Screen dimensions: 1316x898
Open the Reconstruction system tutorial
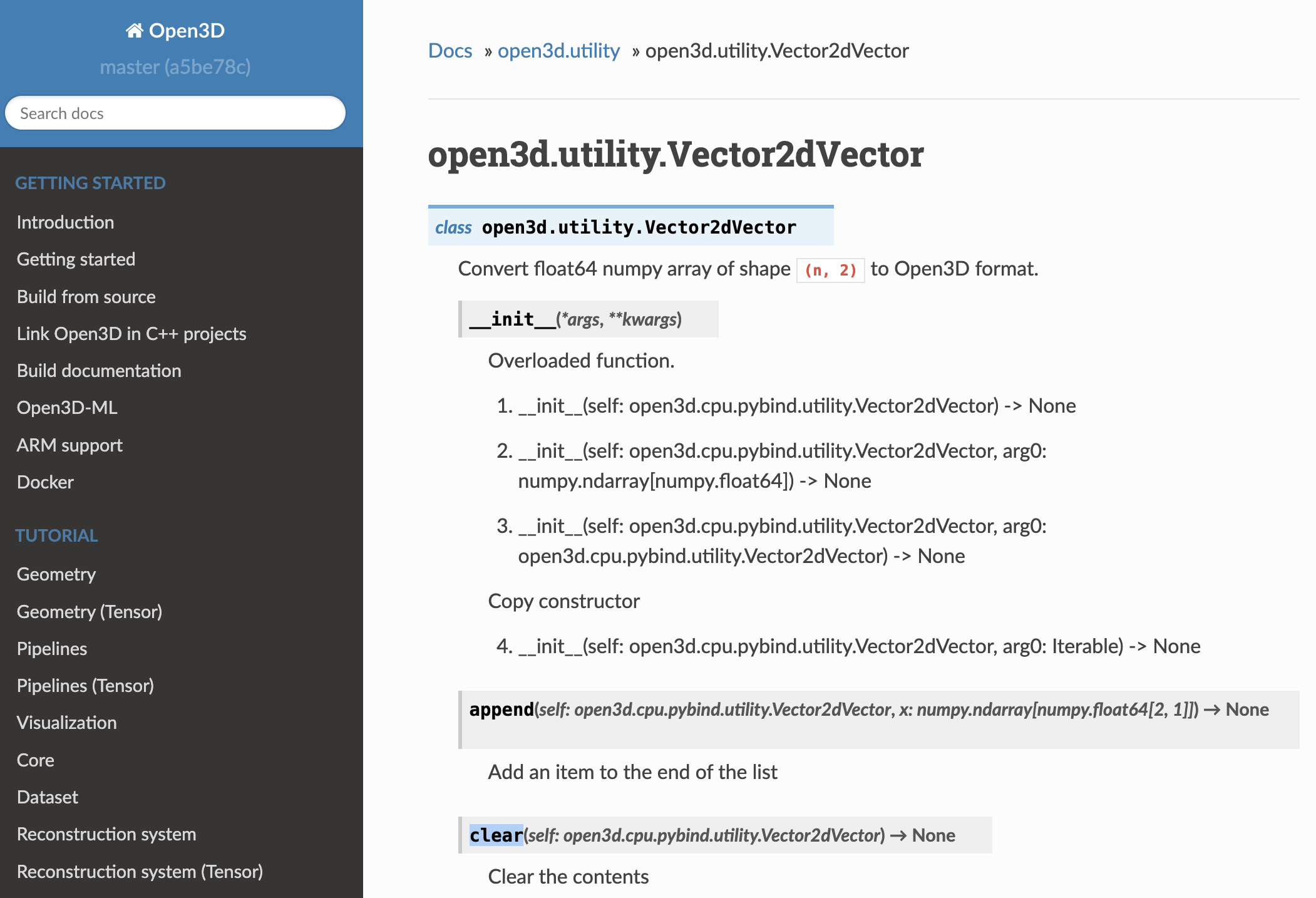106,834
